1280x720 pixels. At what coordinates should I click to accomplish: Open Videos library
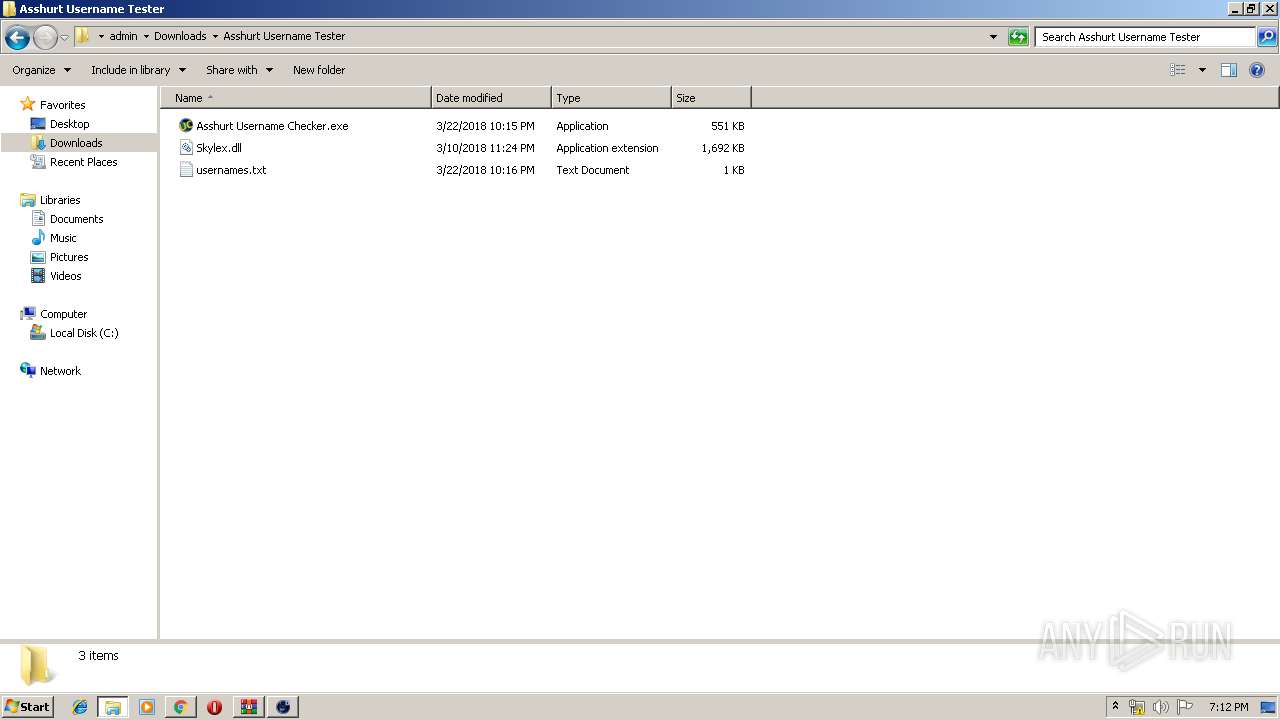pos(65,276)
